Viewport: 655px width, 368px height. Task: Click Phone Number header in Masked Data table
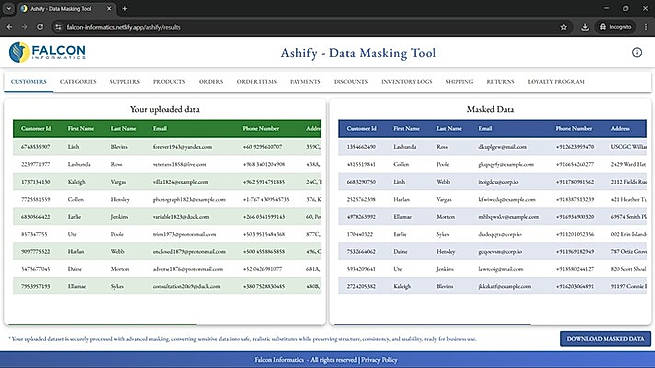coord(574,129)
